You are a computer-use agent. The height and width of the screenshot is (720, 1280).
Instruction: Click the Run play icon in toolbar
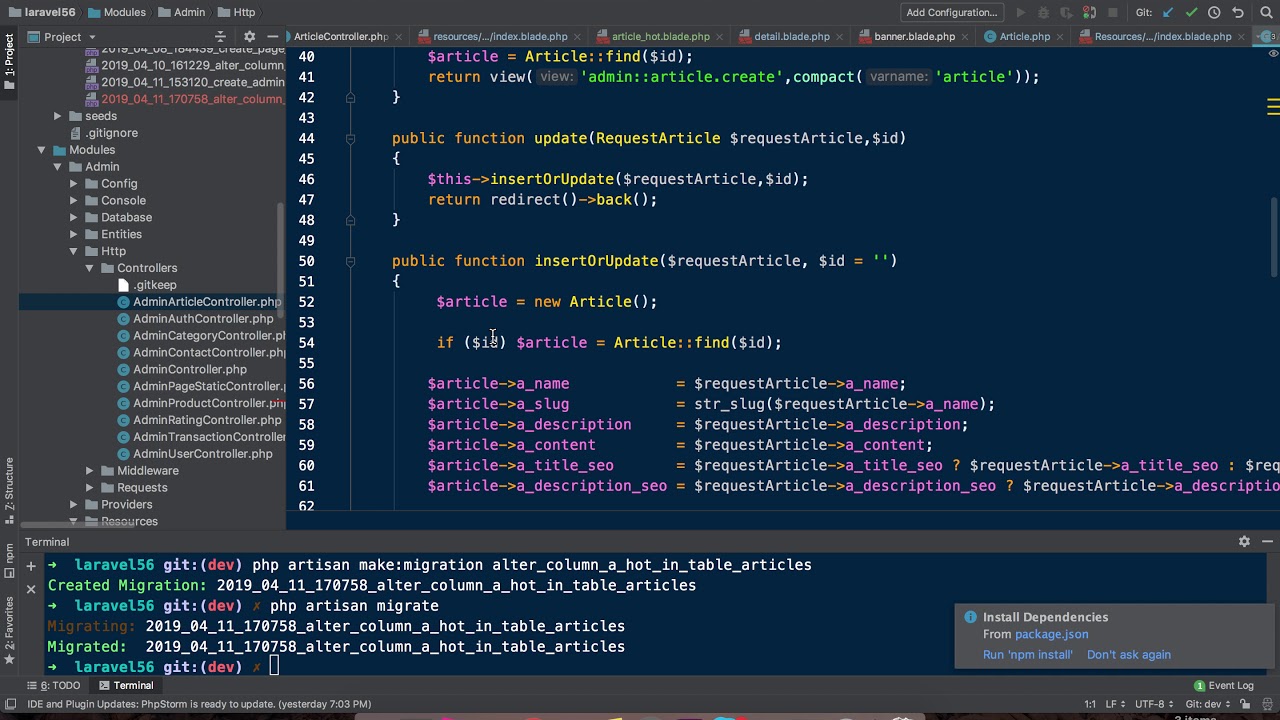(x=1020, y=13)
